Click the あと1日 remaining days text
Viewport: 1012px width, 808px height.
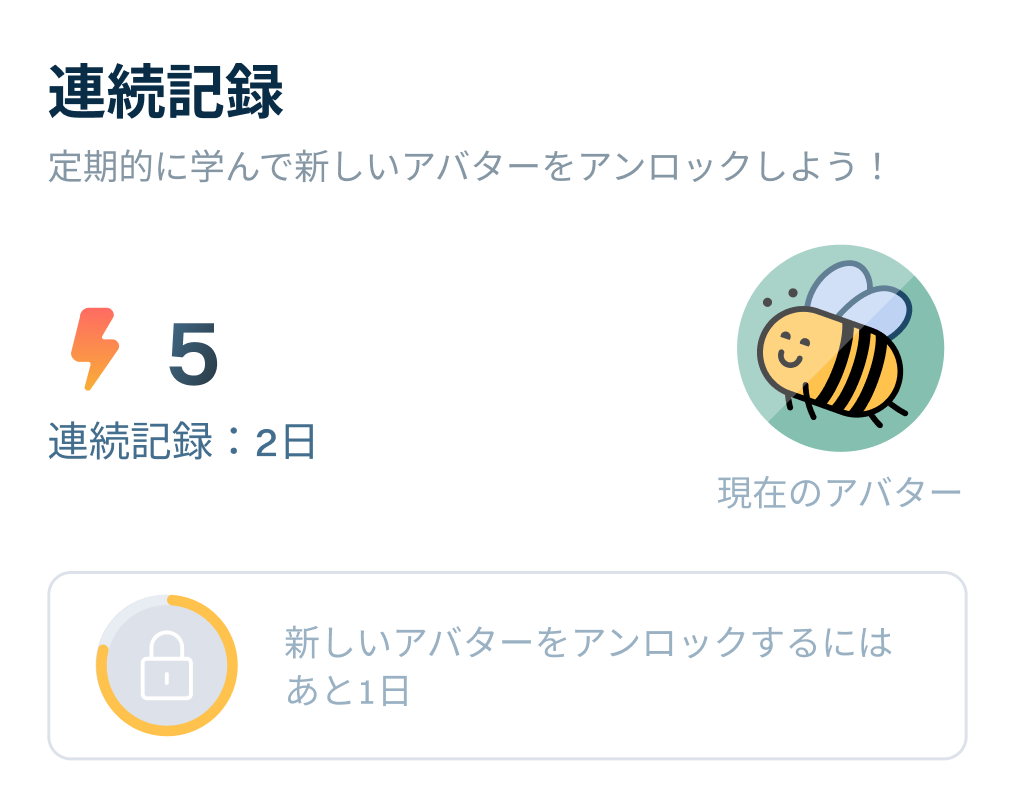pyautogui.click(x=348, y=692)
